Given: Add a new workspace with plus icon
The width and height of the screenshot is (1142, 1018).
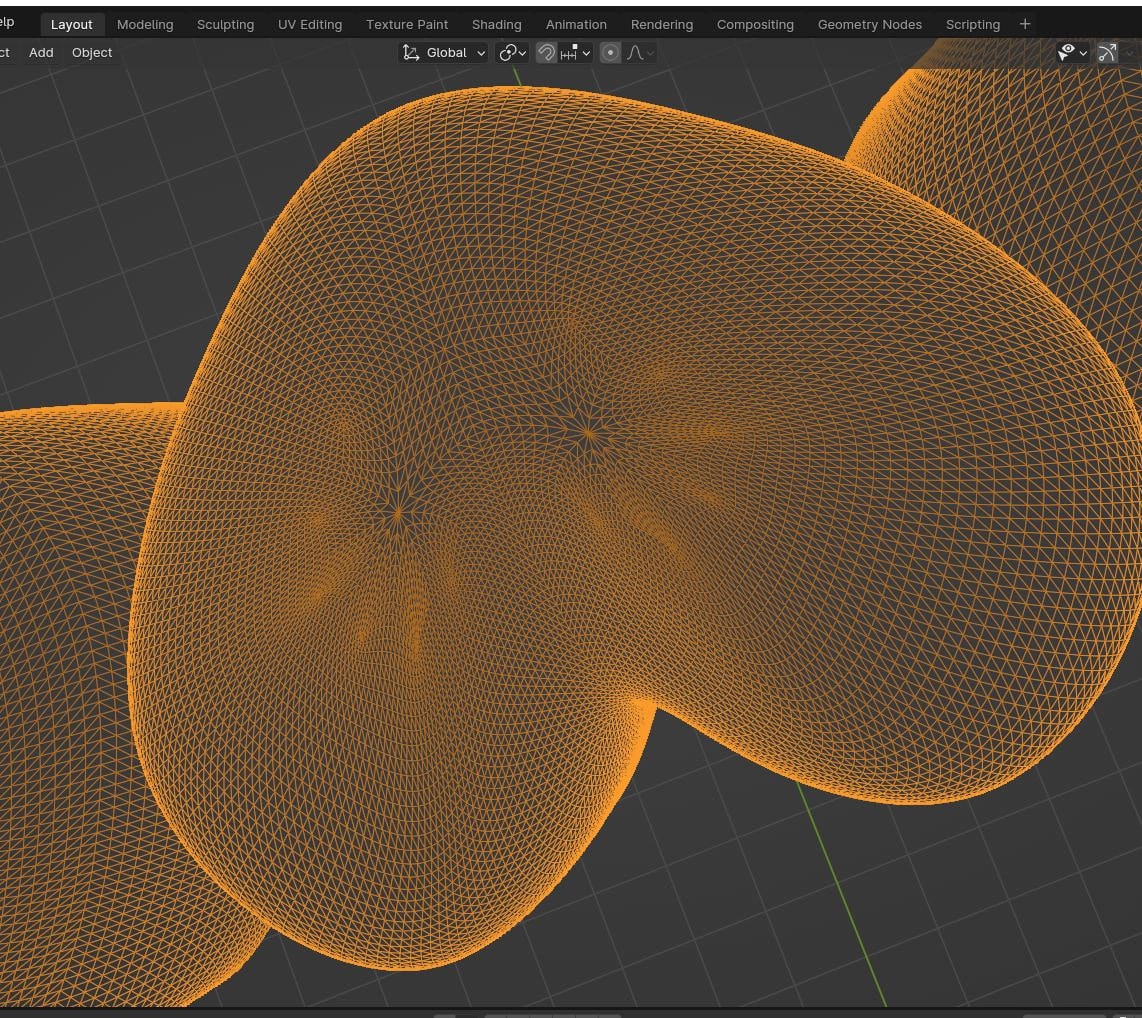Looking at the screenshot, I should coord(1025,24).
